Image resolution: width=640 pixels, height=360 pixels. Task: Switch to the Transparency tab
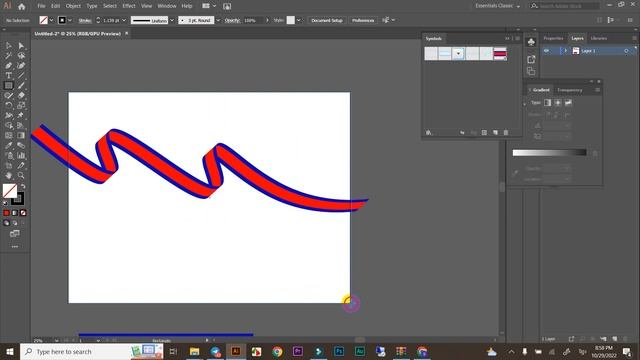(570, 90)
